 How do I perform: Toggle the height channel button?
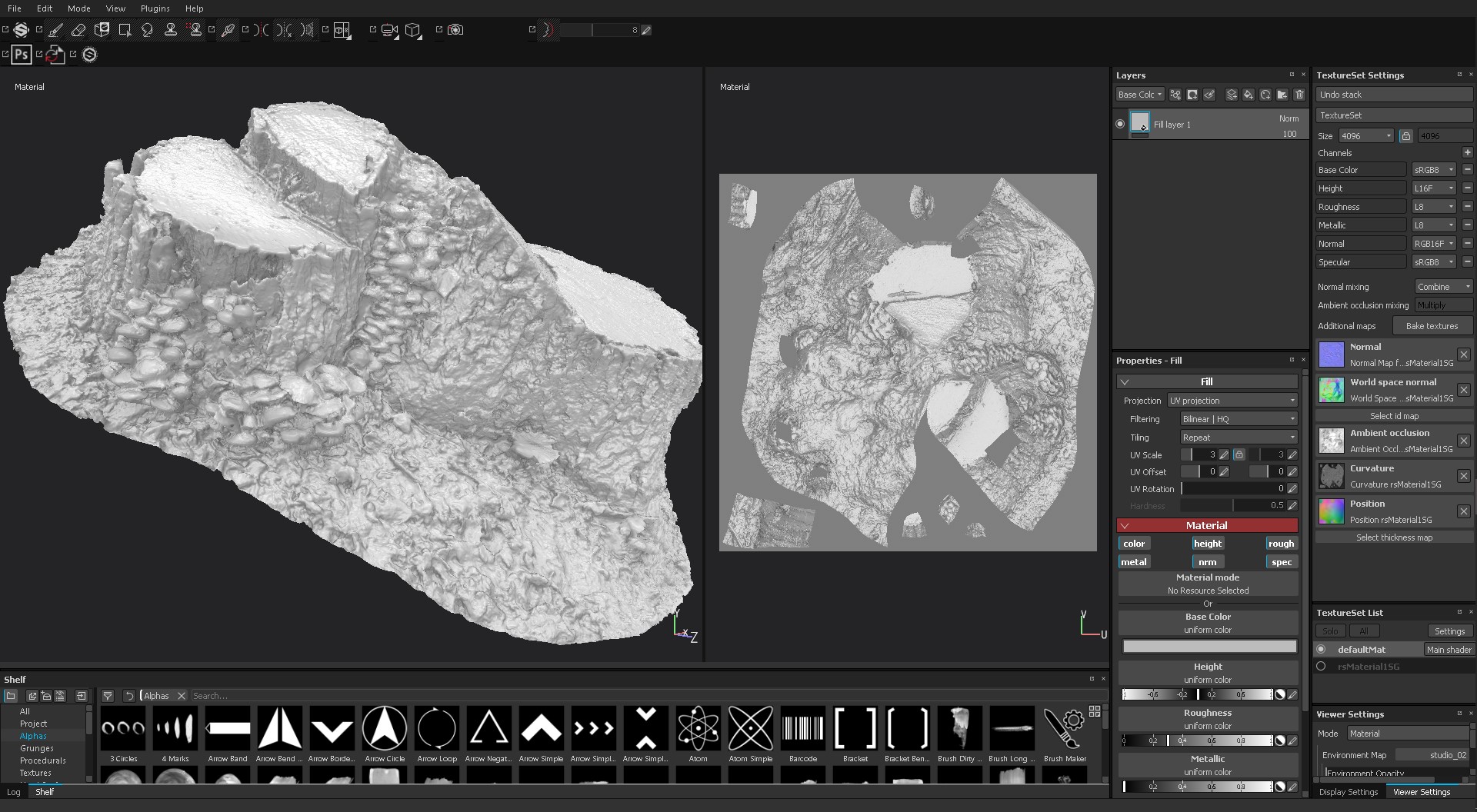point(1207,544)
